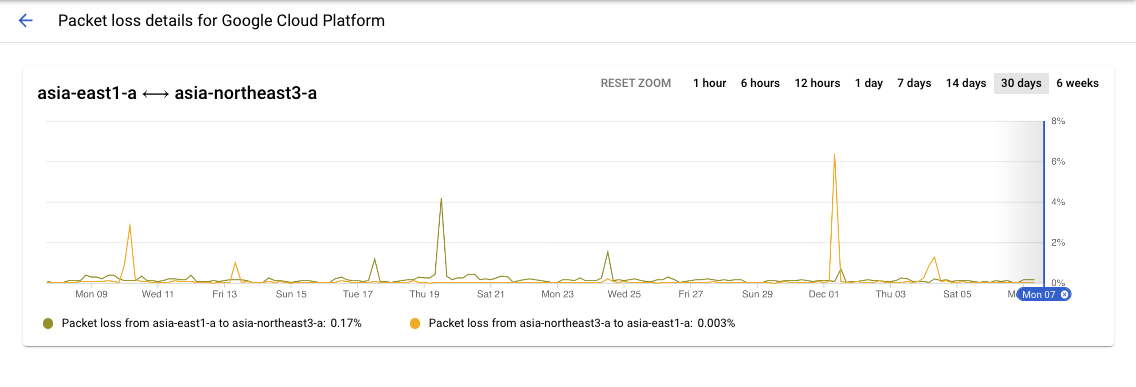
Task: Go back using the blue arrow icon
Action: 25,20
